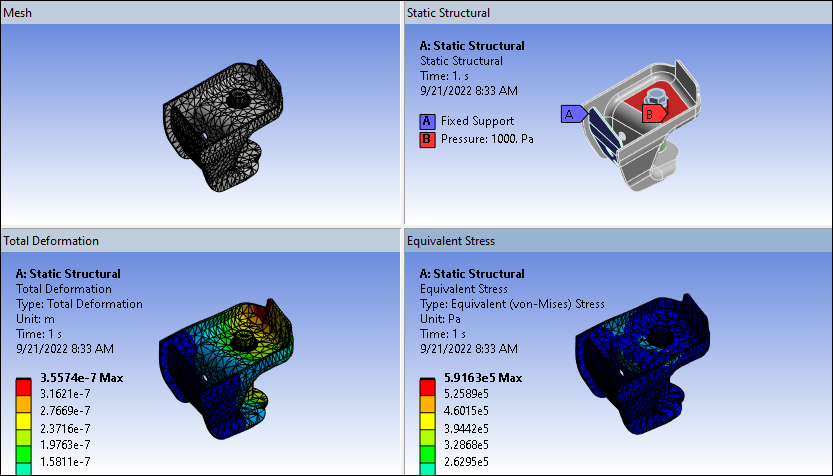
Task: Click the 'Unit: Pa' label
Action: pos(440,319)
